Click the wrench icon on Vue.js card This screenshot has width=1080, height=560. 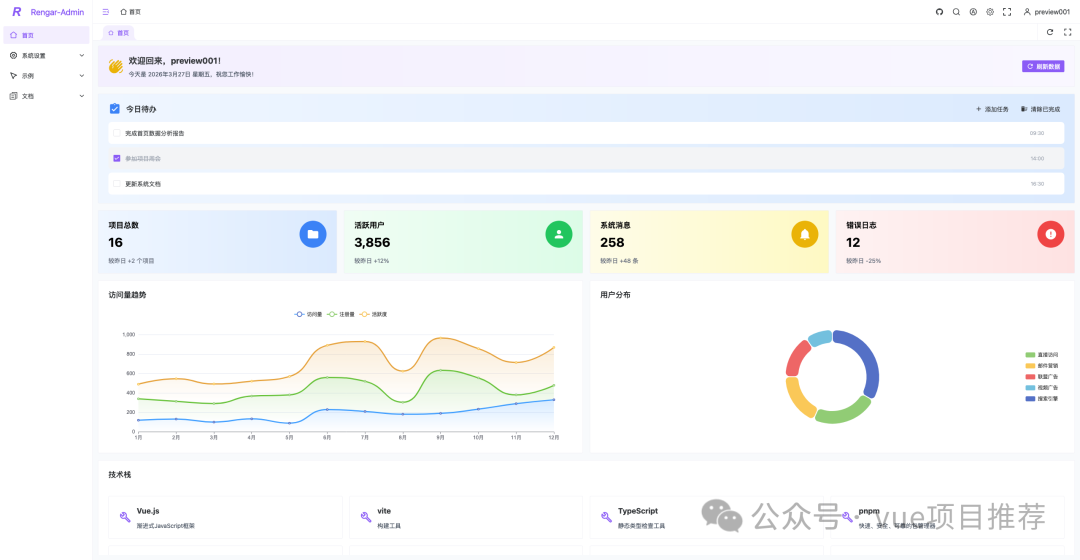pos(125,517)
